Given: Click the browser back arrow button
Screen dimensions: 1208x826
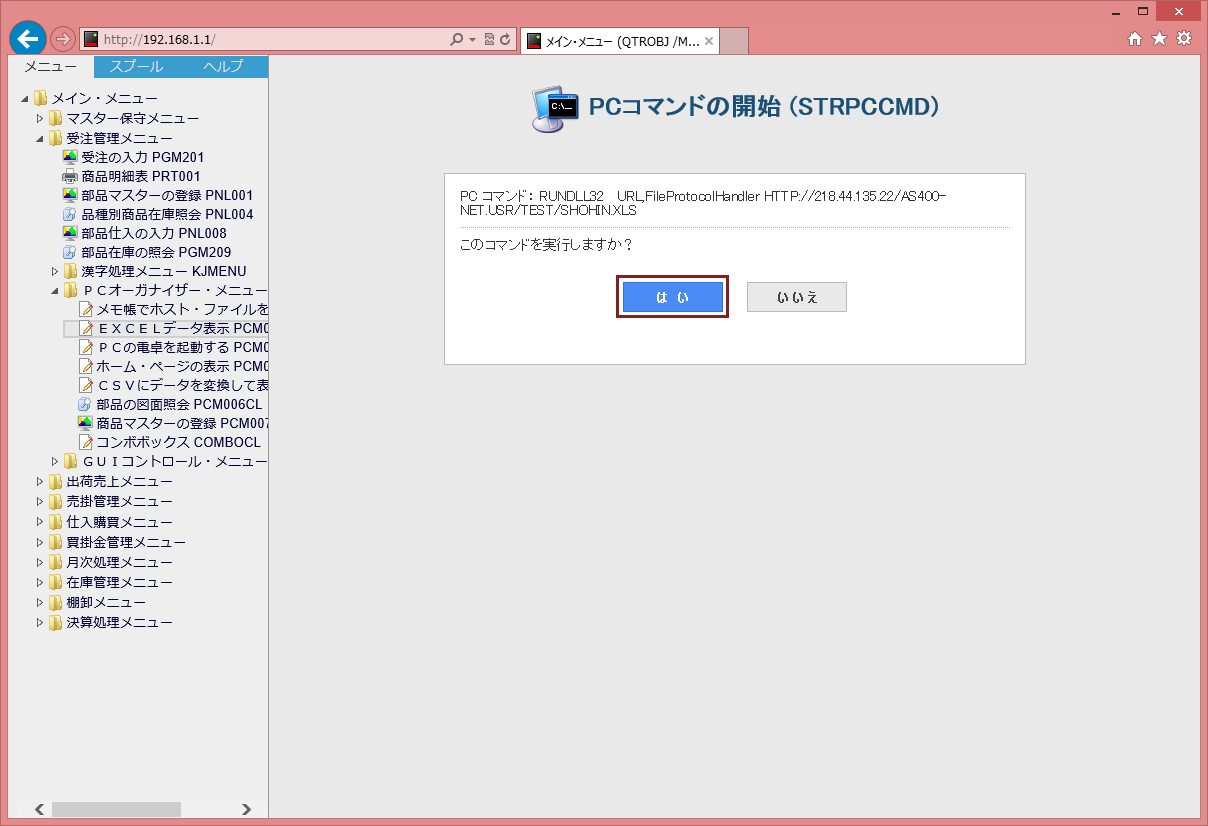Looking at the screenshot, I should 28,39.
